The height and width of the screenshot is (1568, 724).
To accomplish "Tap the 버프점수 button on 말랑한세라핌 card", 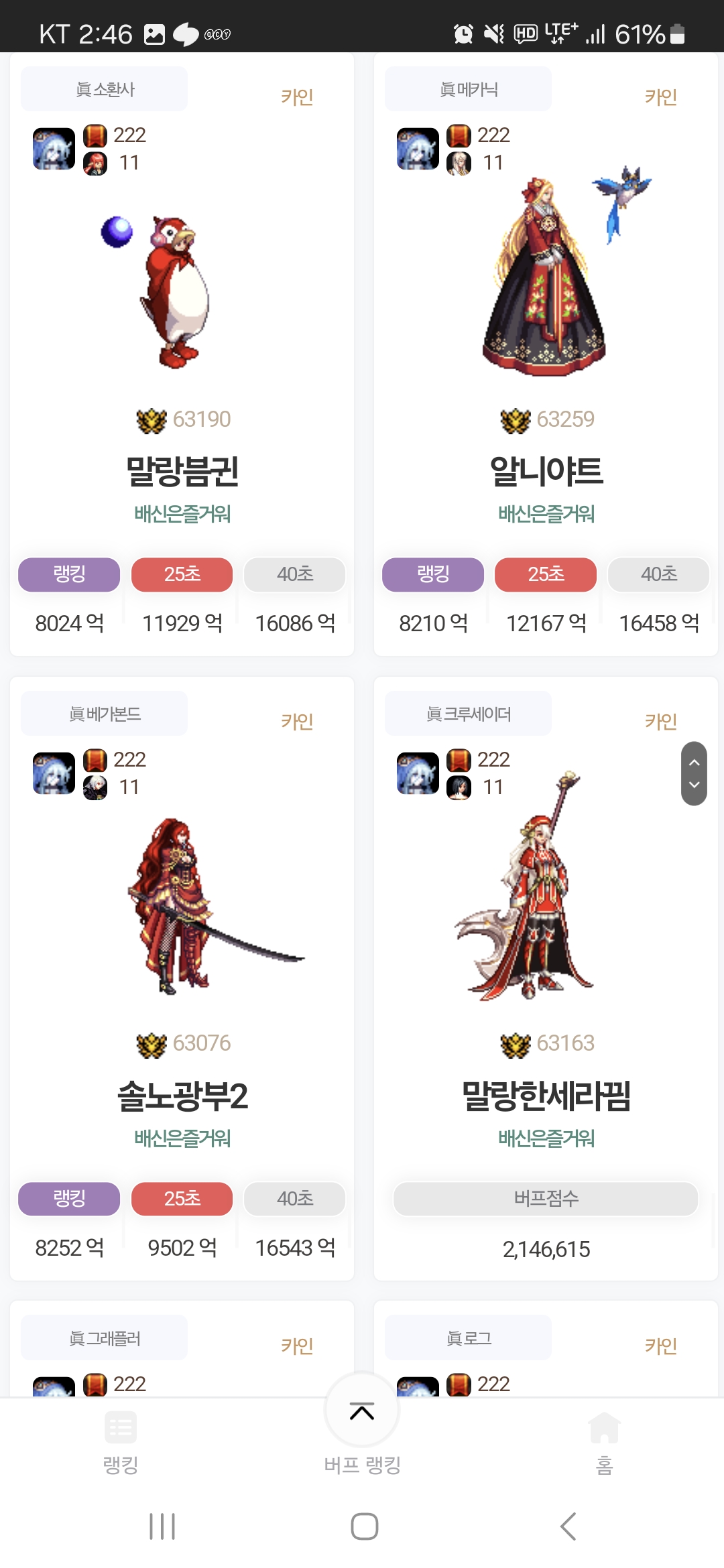I will click(546, 1198).
